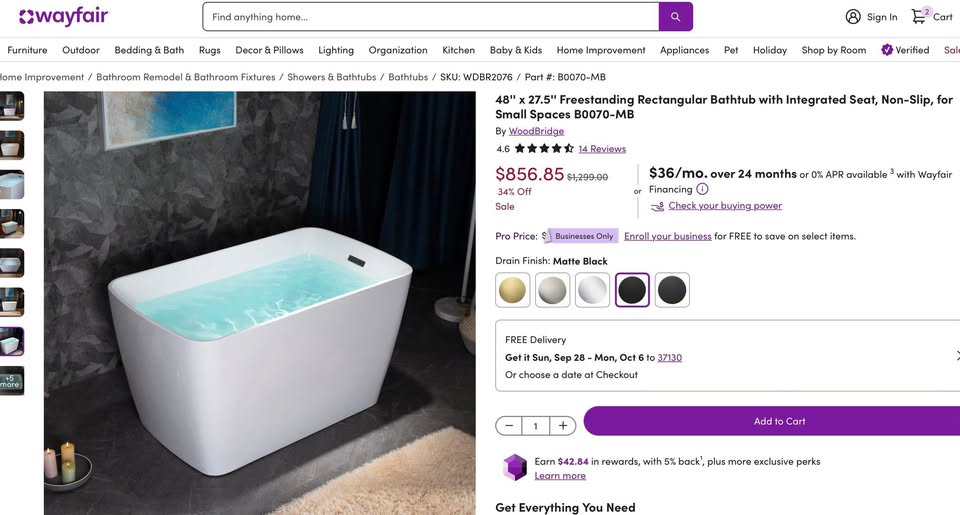Click the buying power hand icon
The height and width of the screenshot is (515, 960).
coord(657,206)
